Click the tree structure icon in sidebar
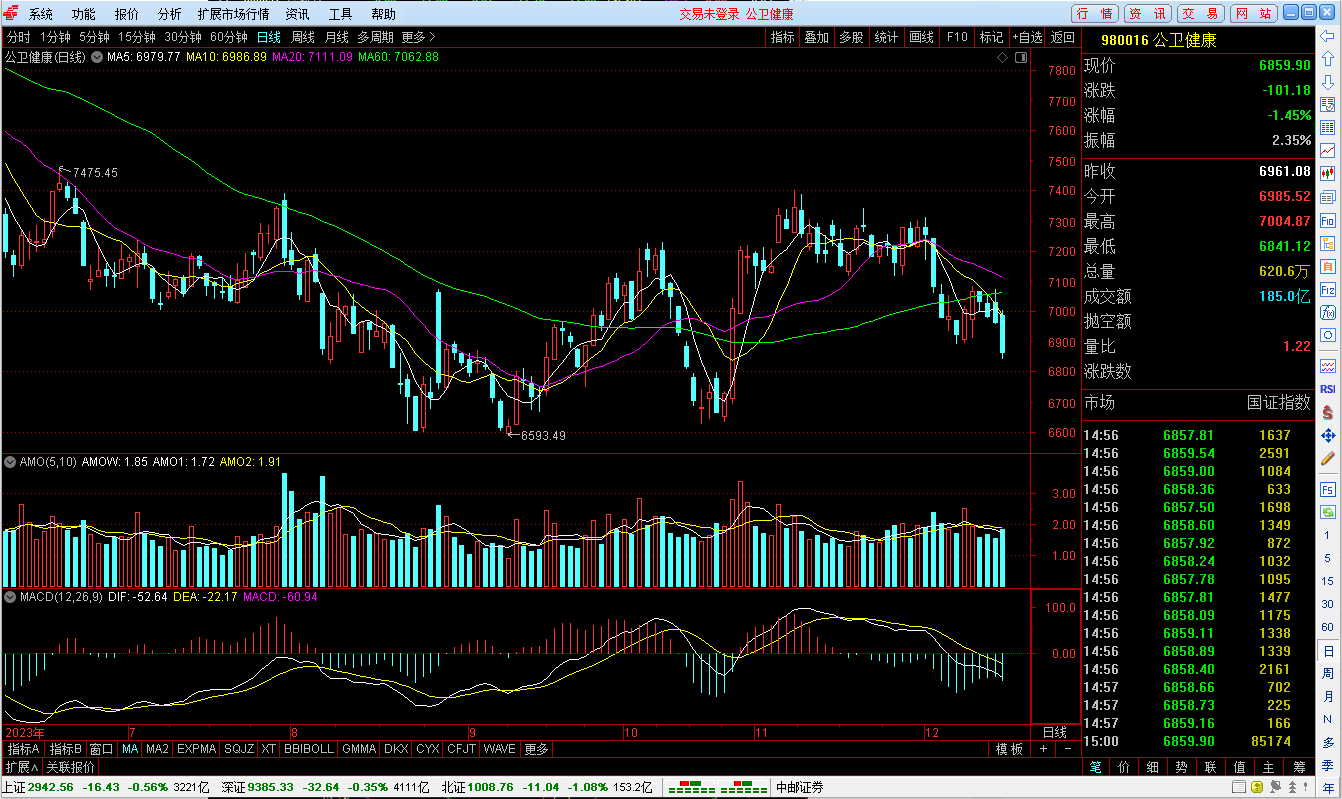The height and width of the screenshot is (799, 1342). [x=1328, y=243]
